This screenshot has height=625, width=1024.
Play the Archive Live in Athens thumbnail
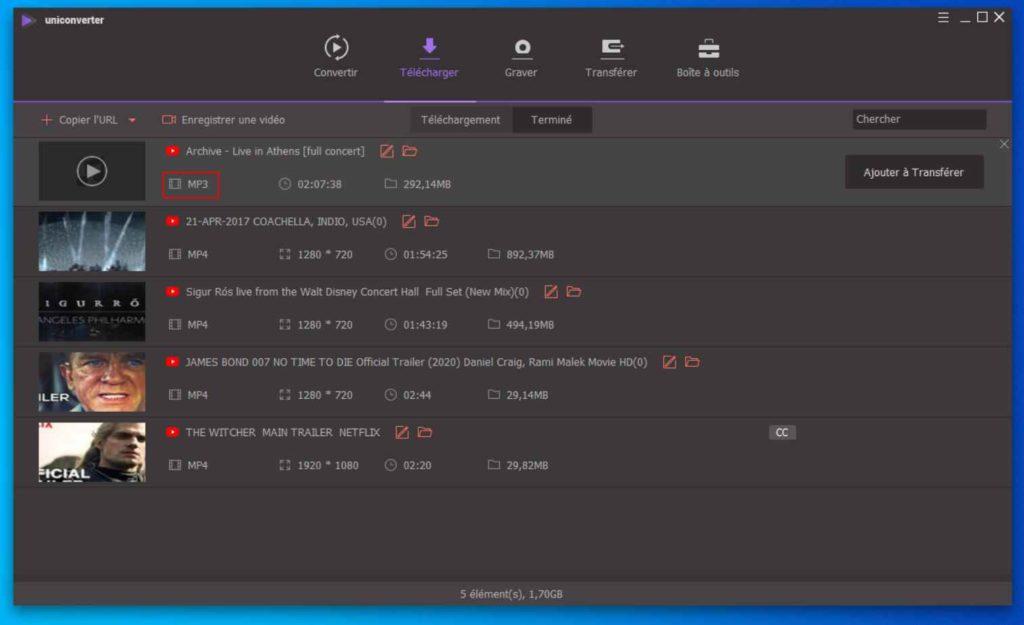92,171
